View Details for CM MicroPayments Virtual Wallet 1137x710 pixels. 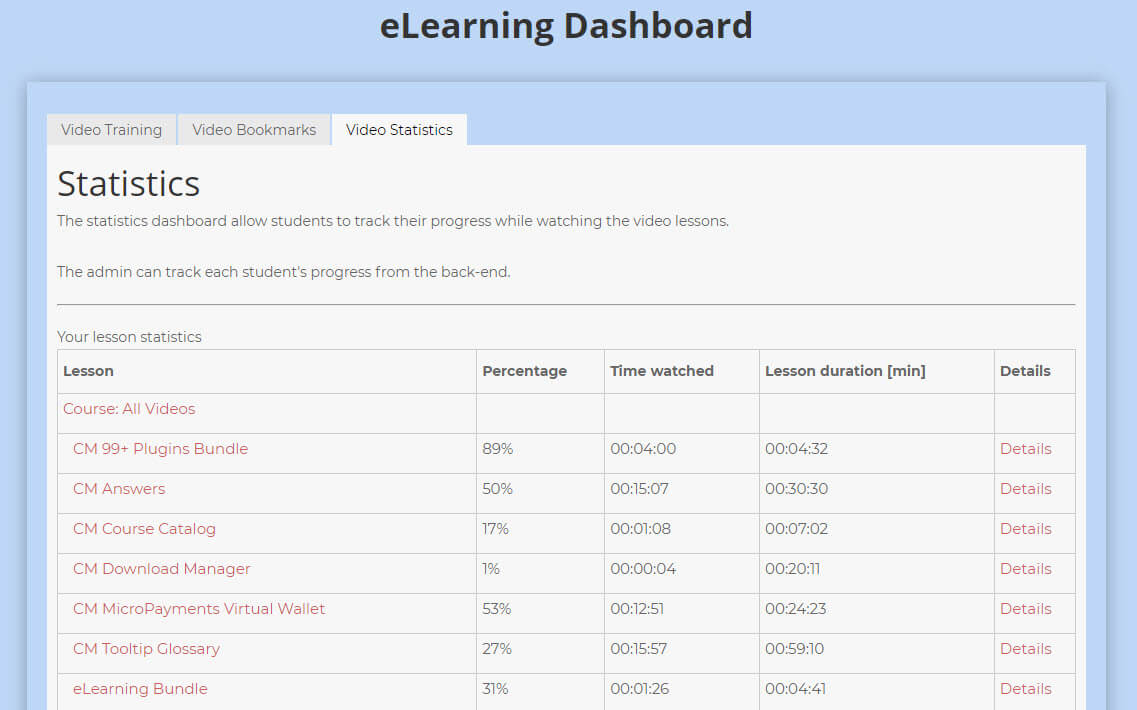pos(1026,609)
